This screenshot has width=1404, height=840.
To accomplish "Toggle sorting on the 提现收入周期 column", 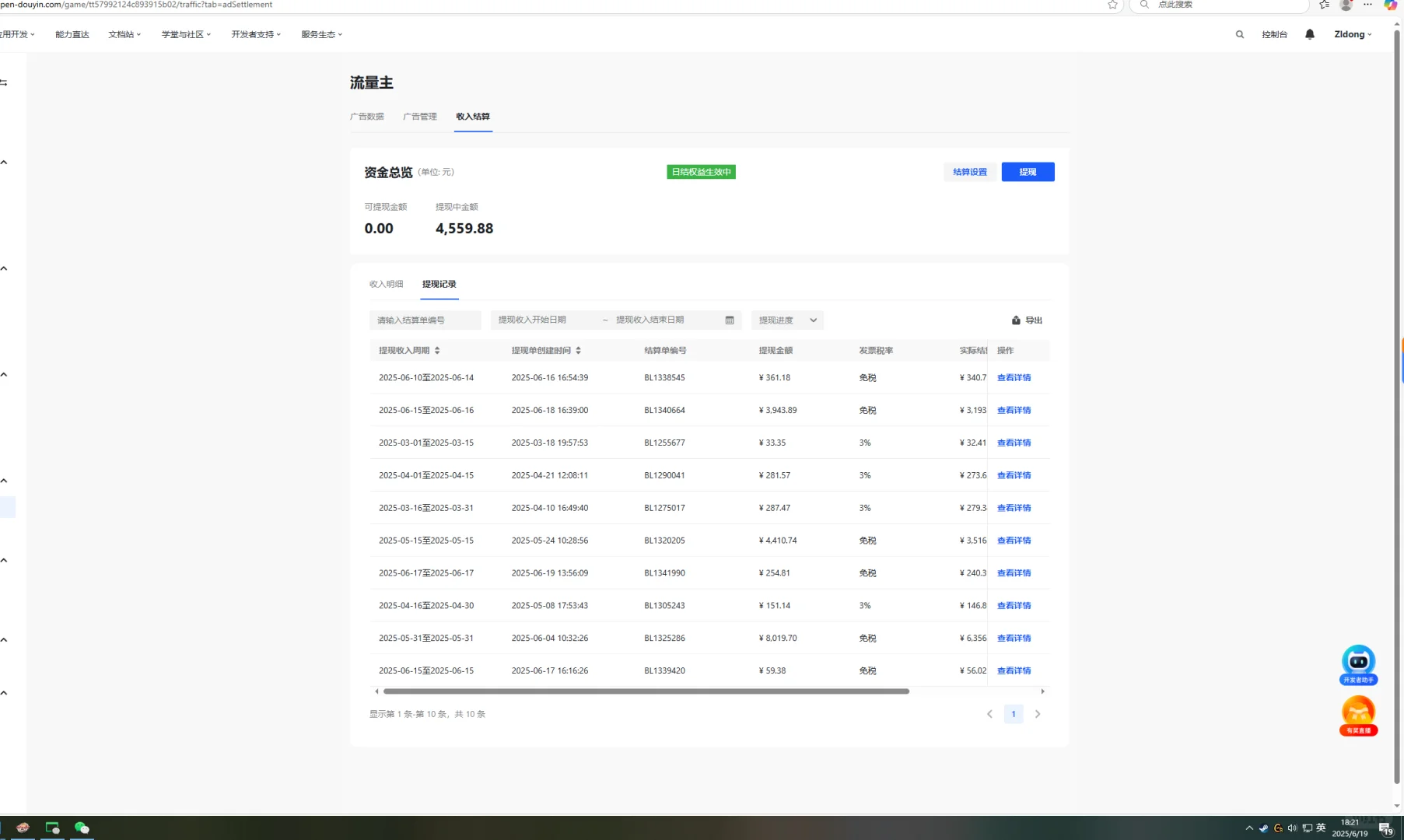I will (437, 350).
